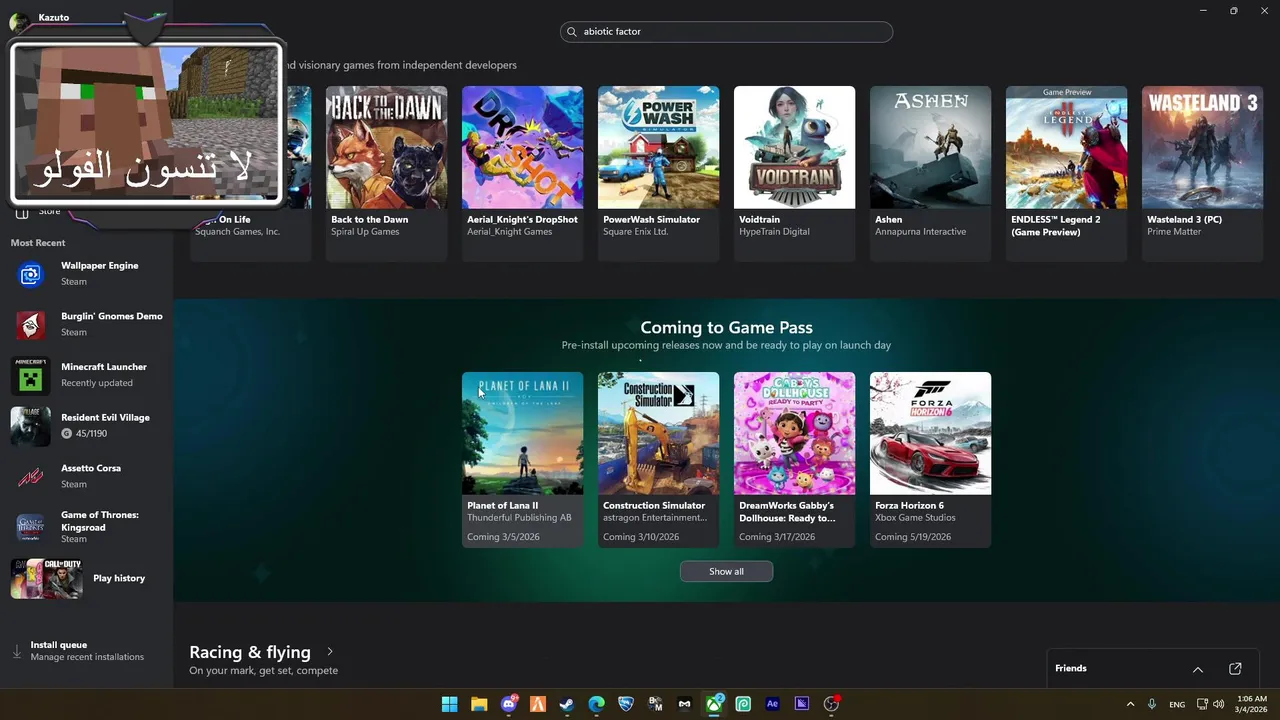This screenshot has width=1280, height=720.
Task: Switch to Xbox app taskbar icon
Action: click(714, 704)
